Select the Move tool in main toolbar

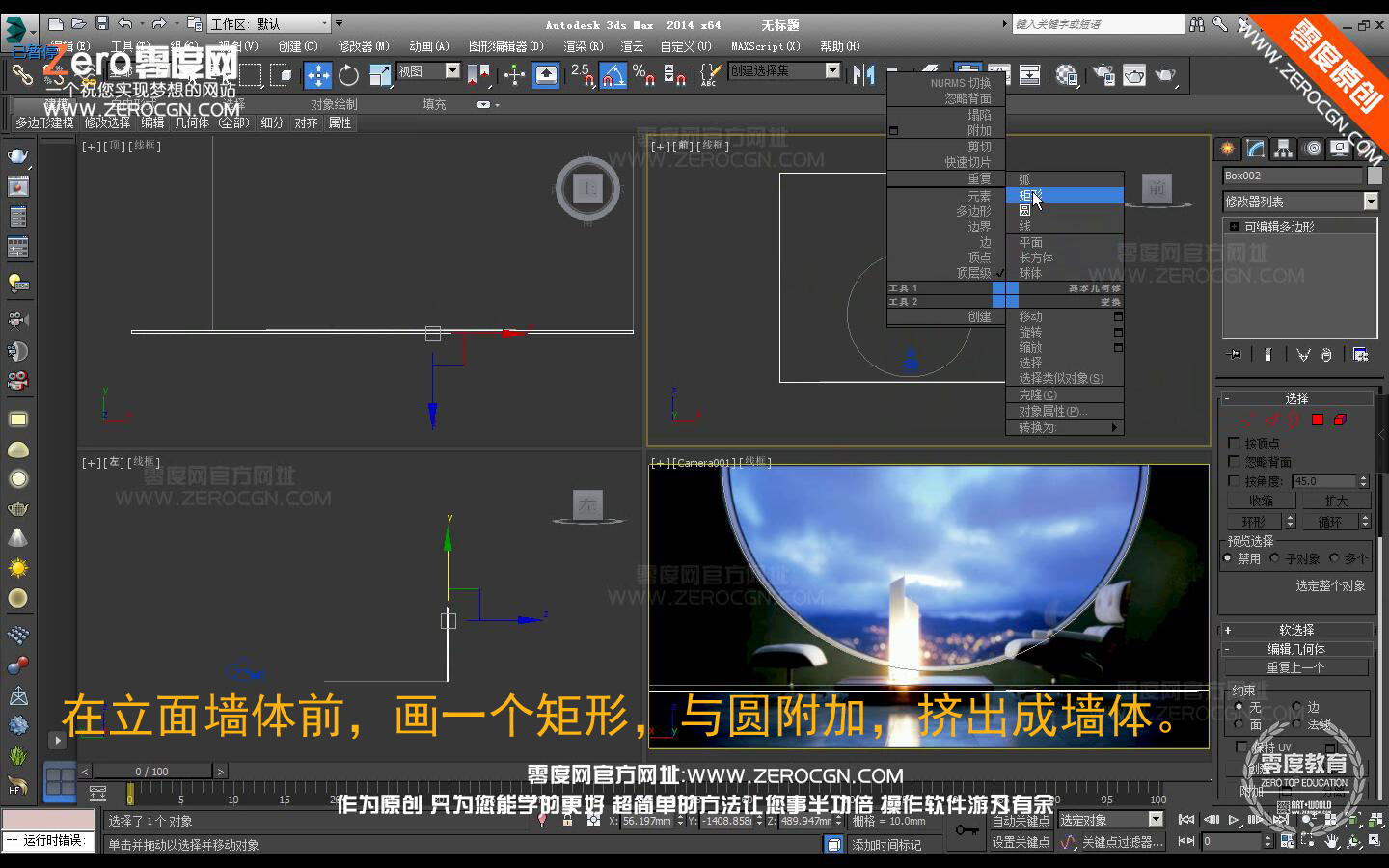(317, 74)
